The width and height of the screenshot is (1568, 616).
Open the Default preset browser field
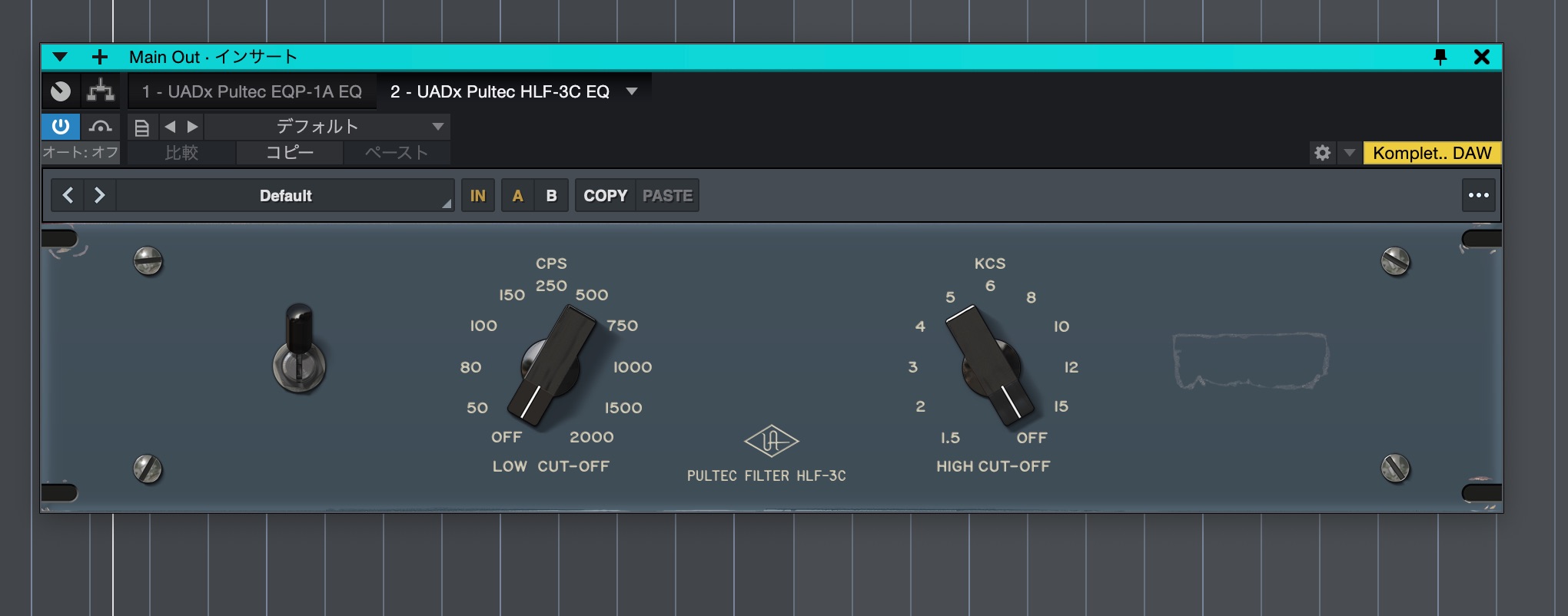(285, 195)
